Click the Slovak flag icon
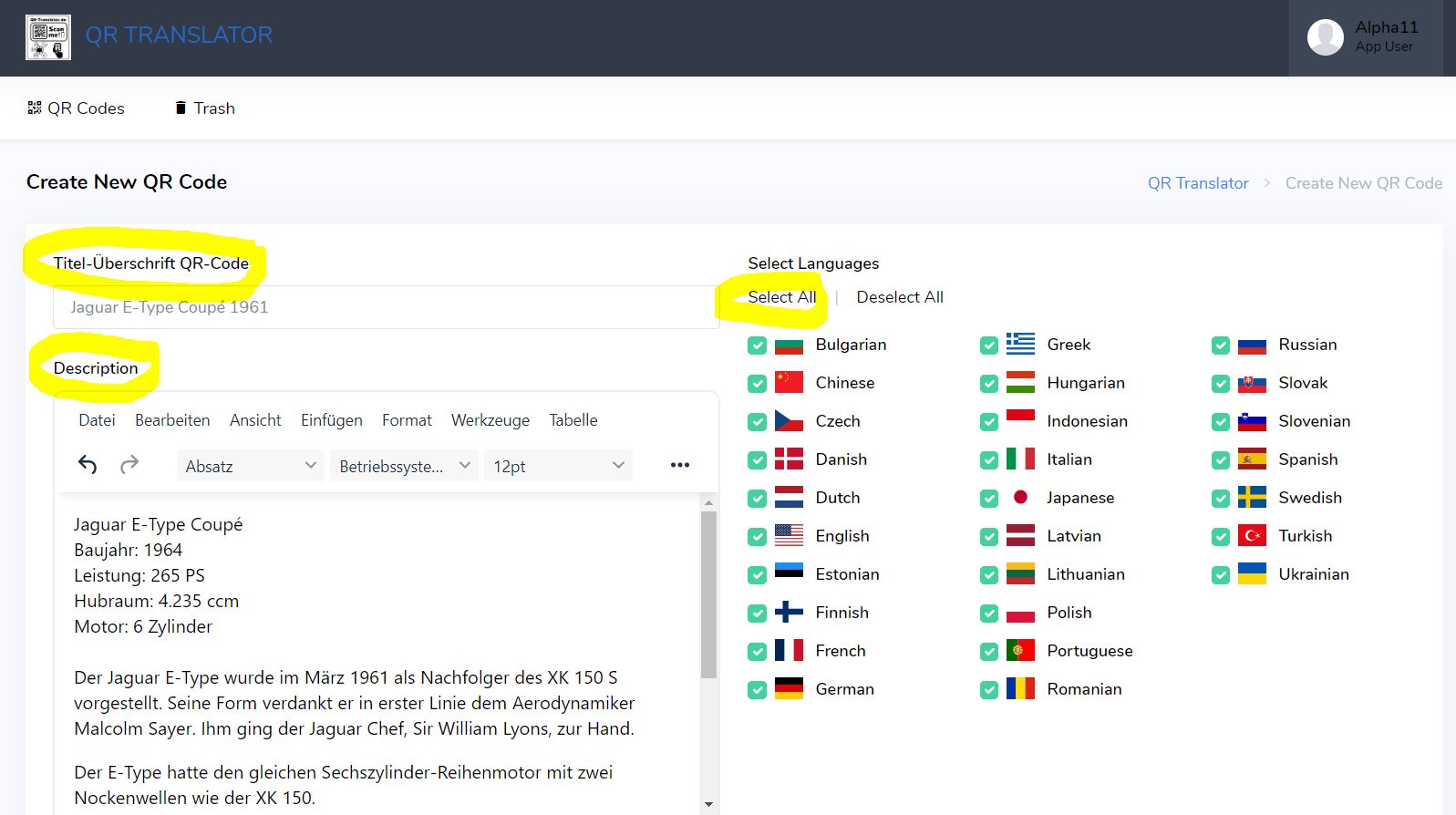The image size is (1456, 815). pyautogui.click(x=1252, y=383)
